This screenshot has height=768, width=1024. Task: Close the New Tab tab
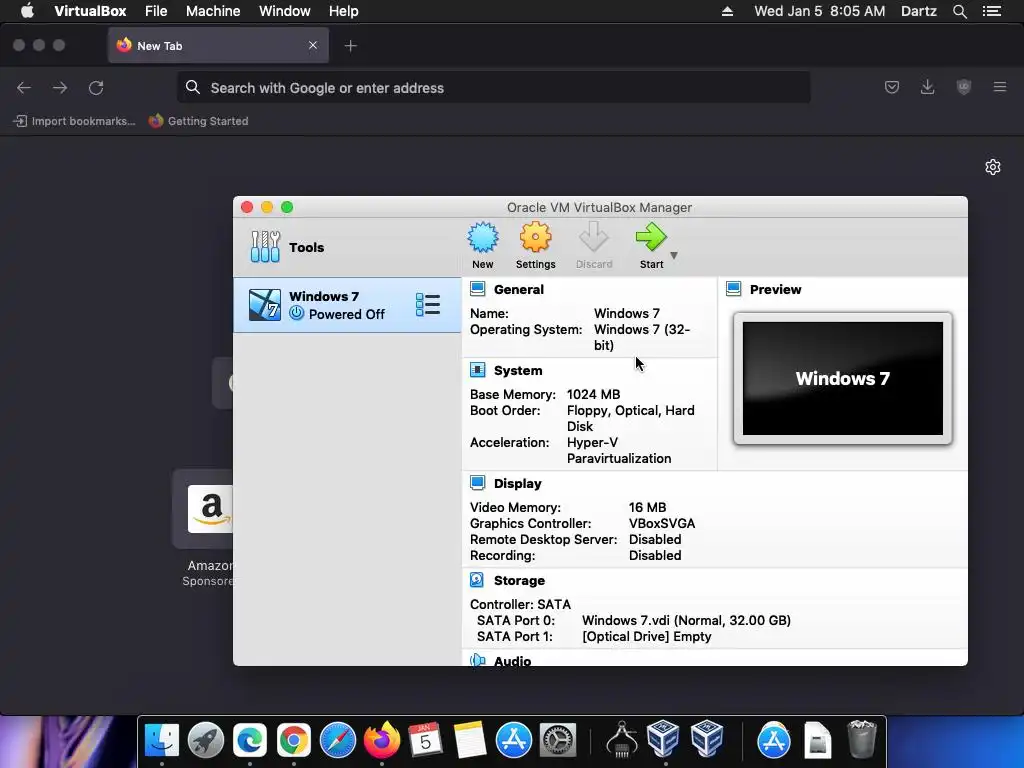pos(313,45)
